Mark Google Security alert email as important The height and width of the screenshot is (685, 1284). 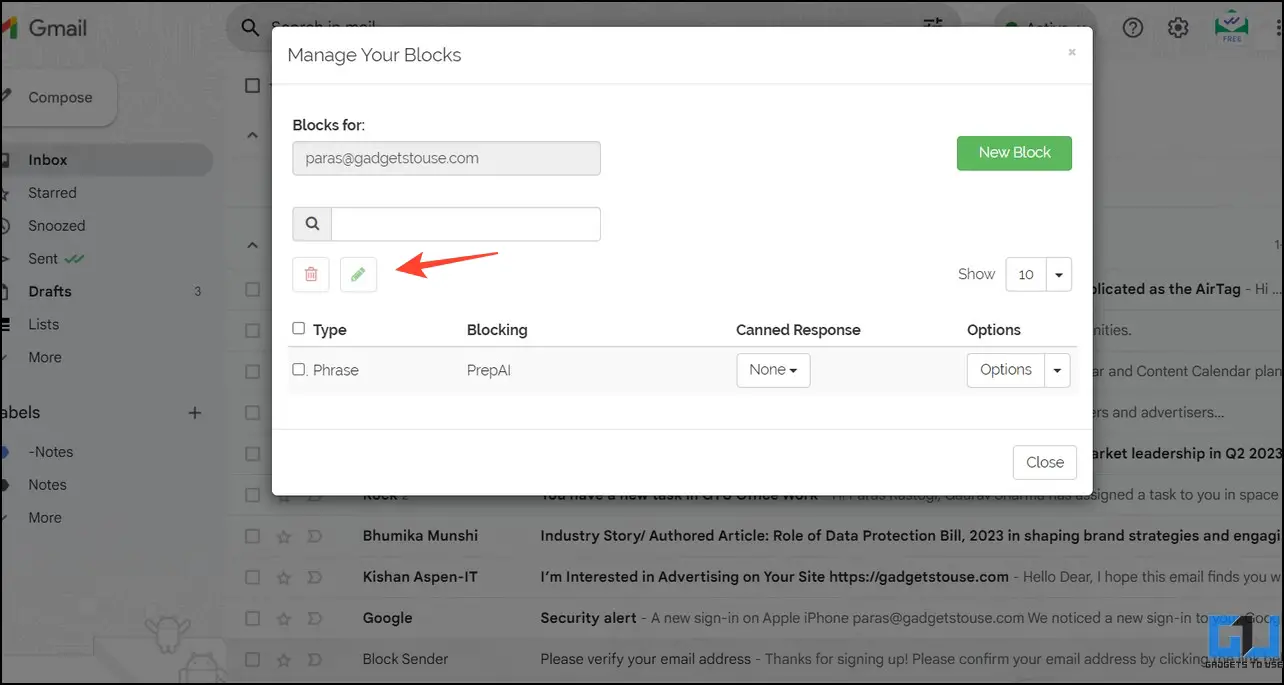[315, 618]
